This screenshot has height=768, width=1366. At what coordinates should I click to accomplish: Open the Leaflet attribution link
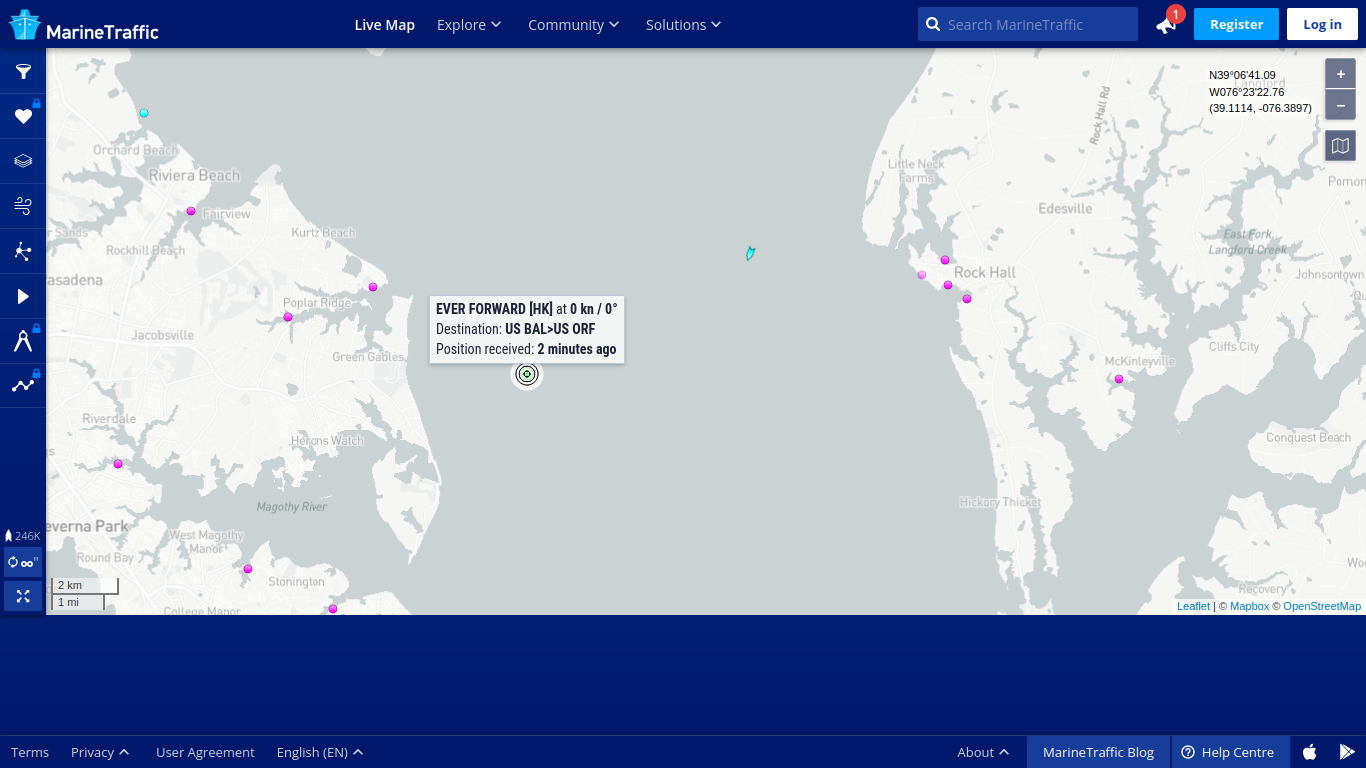click(x=1193, y=606)
